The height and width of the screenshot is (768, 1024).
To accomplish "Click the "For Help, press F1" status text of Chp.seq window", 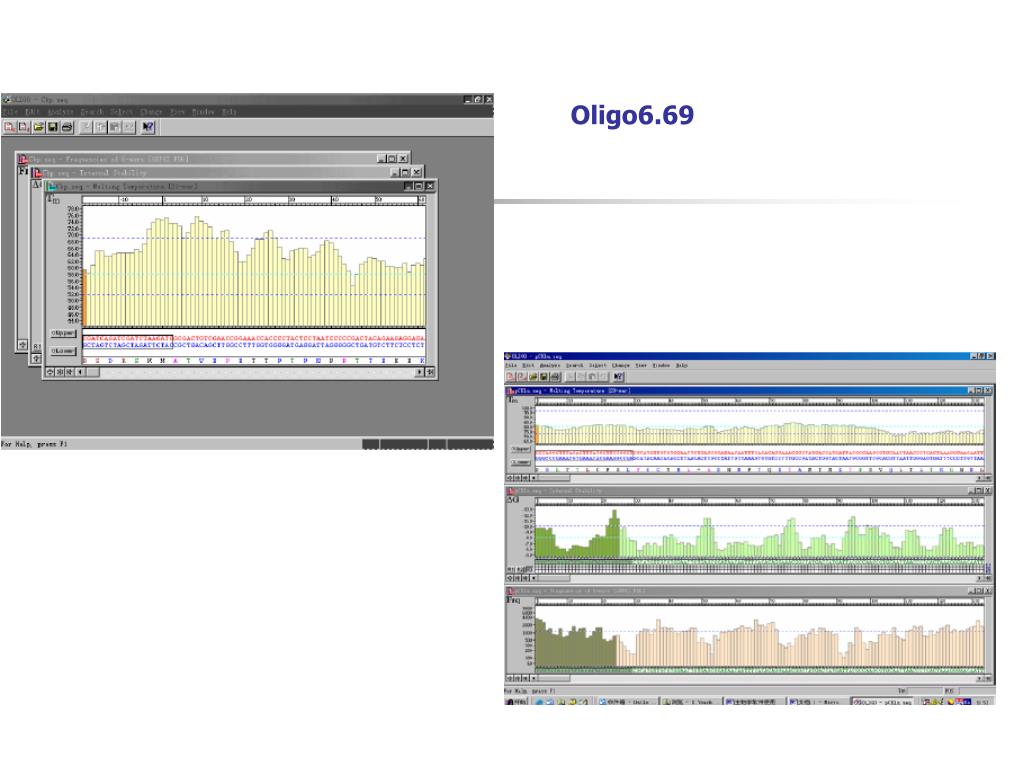I will (x=34, y=444).
